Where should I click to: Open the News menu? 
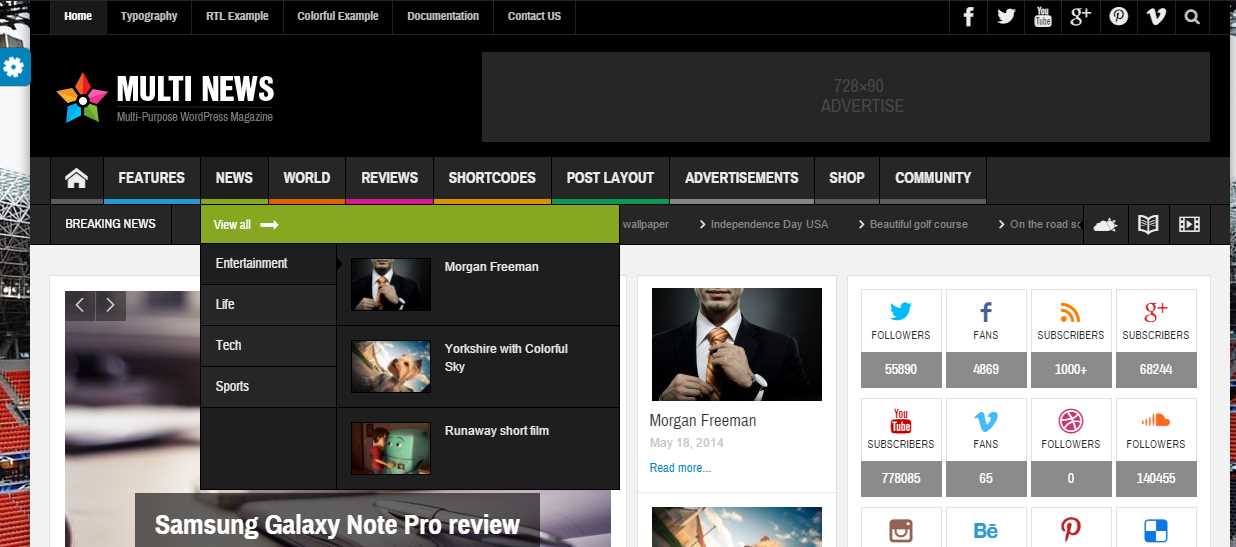(x=234, y=178)
